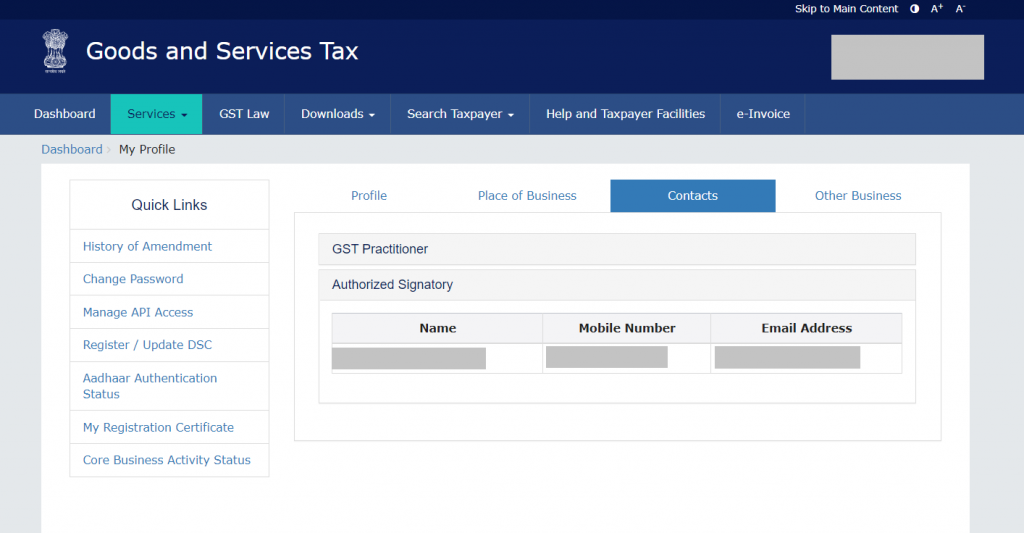
Task: Open Change Password quick link
Action: coord(133,279)
